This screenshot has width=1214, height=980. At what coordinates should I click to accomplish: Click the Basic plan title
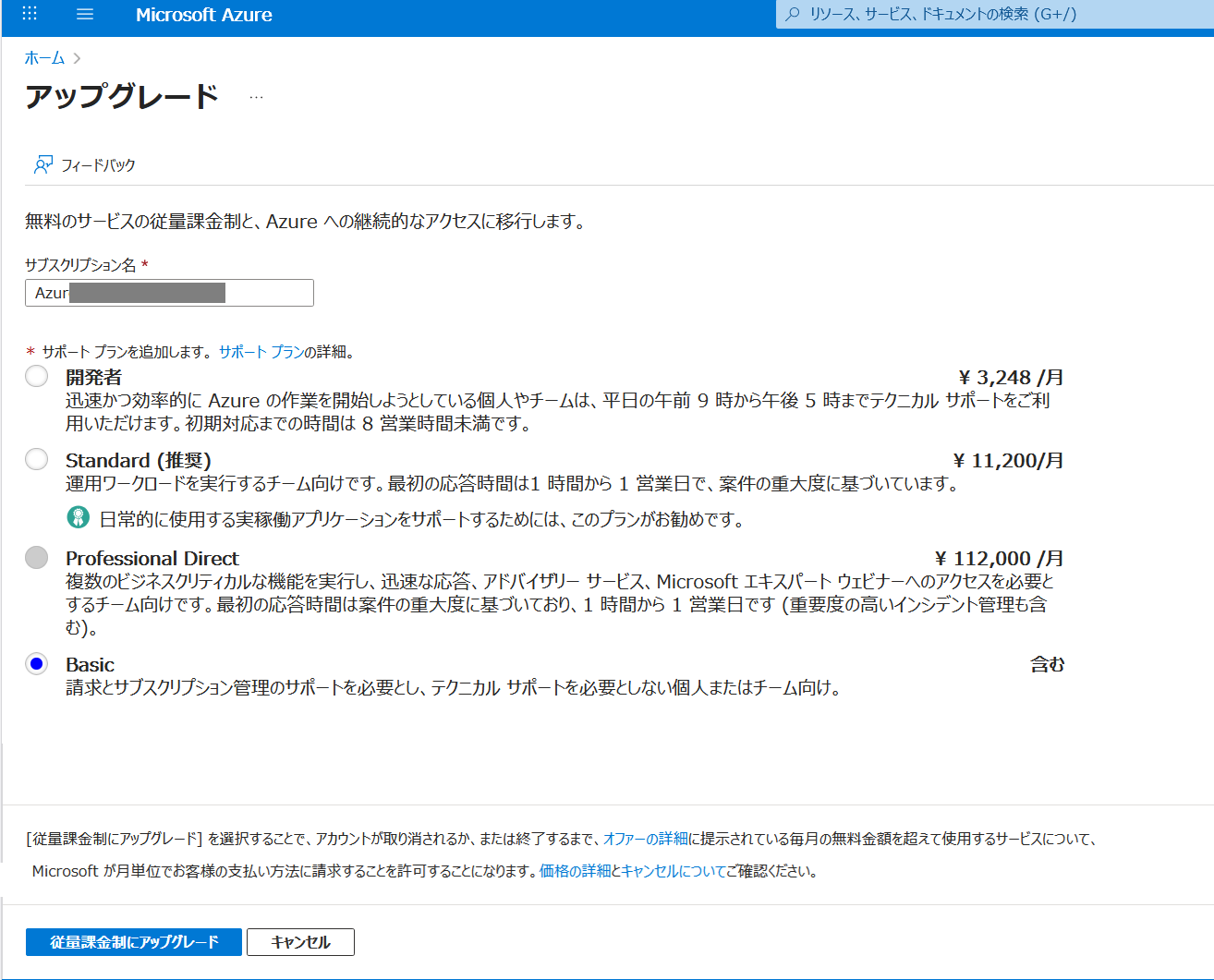[91, 664]
